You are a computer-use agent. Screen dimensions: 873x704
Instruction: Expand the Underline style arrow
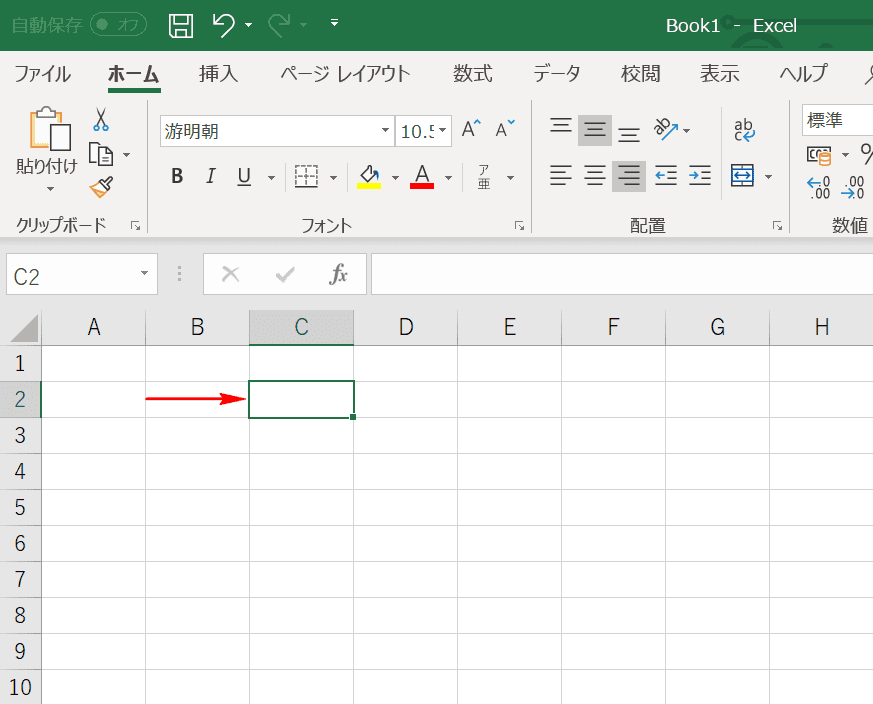pos(271,178)
